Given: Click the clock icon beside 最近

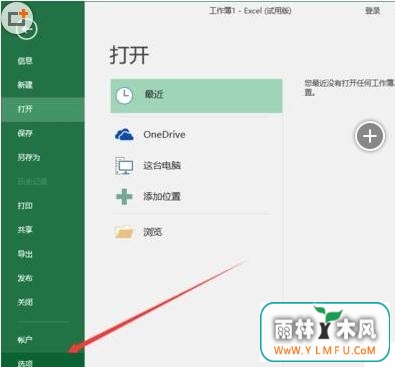Looking at the screenshot, I should [124, 96].
